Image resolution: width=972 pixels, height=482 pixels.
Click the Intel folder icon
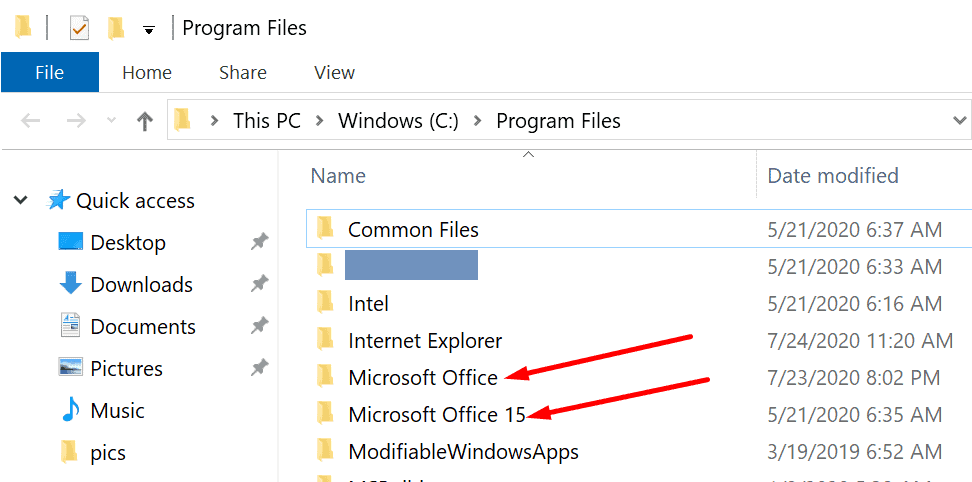click(x=325, y=302)
